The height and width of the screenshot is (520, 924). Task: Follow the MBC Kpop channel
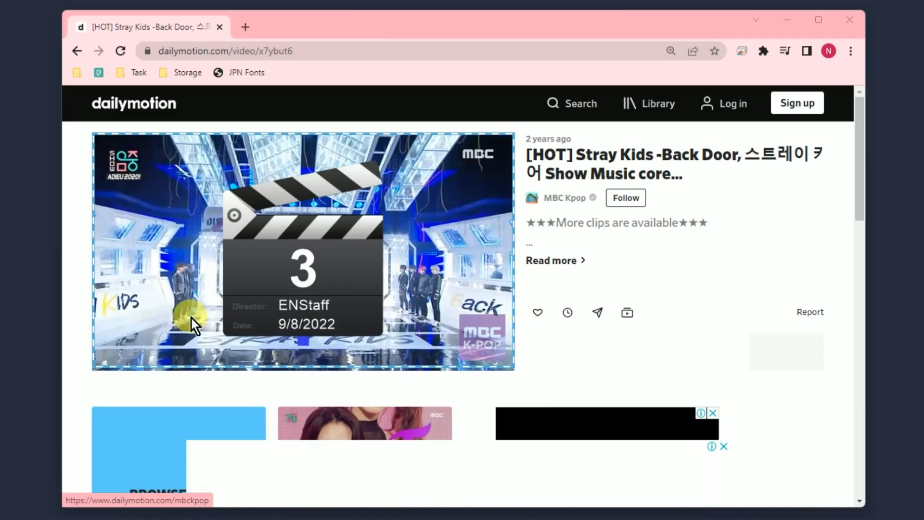(x=626, y=198)
